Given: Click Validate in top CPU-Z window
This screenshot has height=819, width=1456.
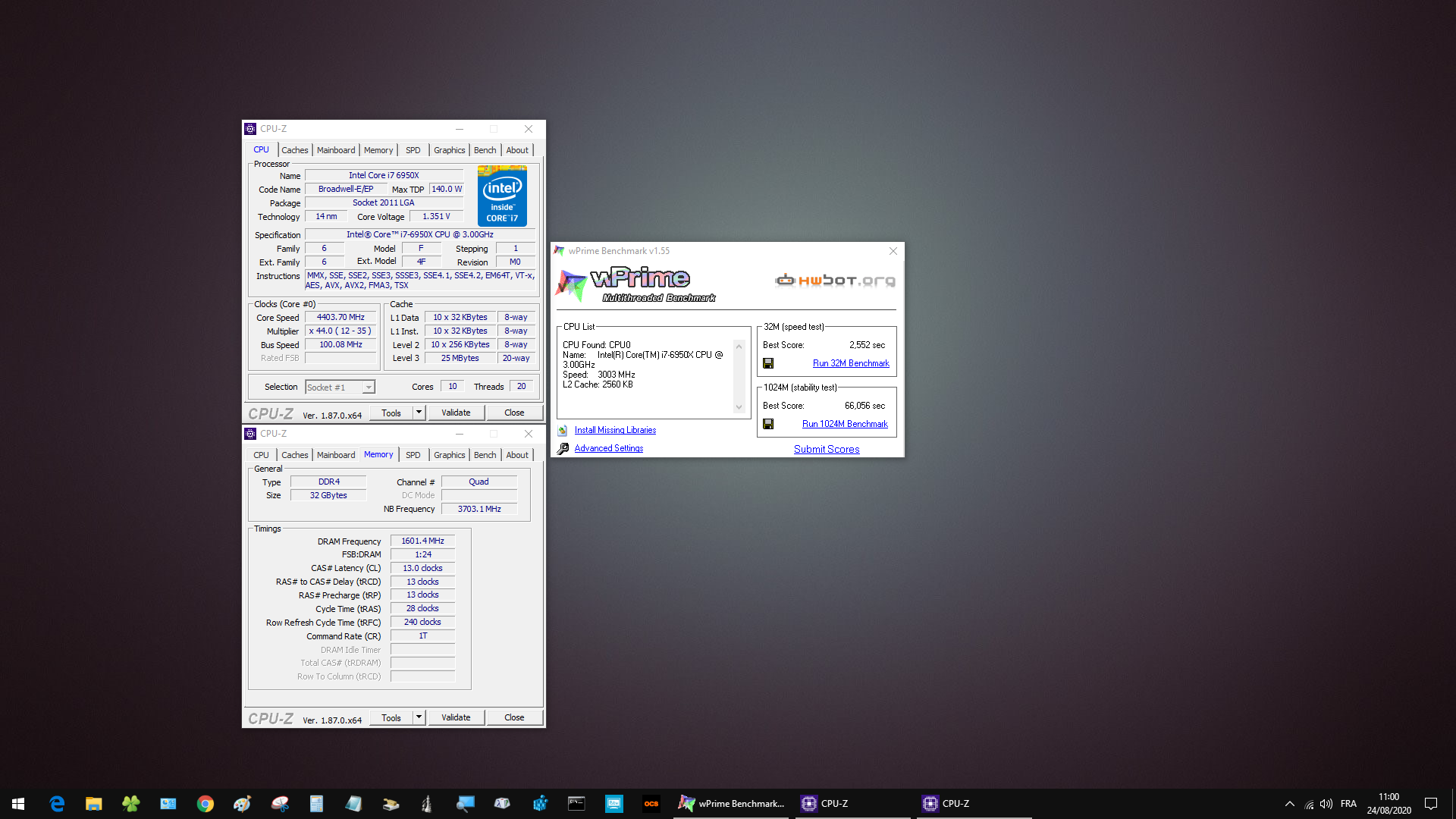Looking at the screenshot, I should 457,413.
